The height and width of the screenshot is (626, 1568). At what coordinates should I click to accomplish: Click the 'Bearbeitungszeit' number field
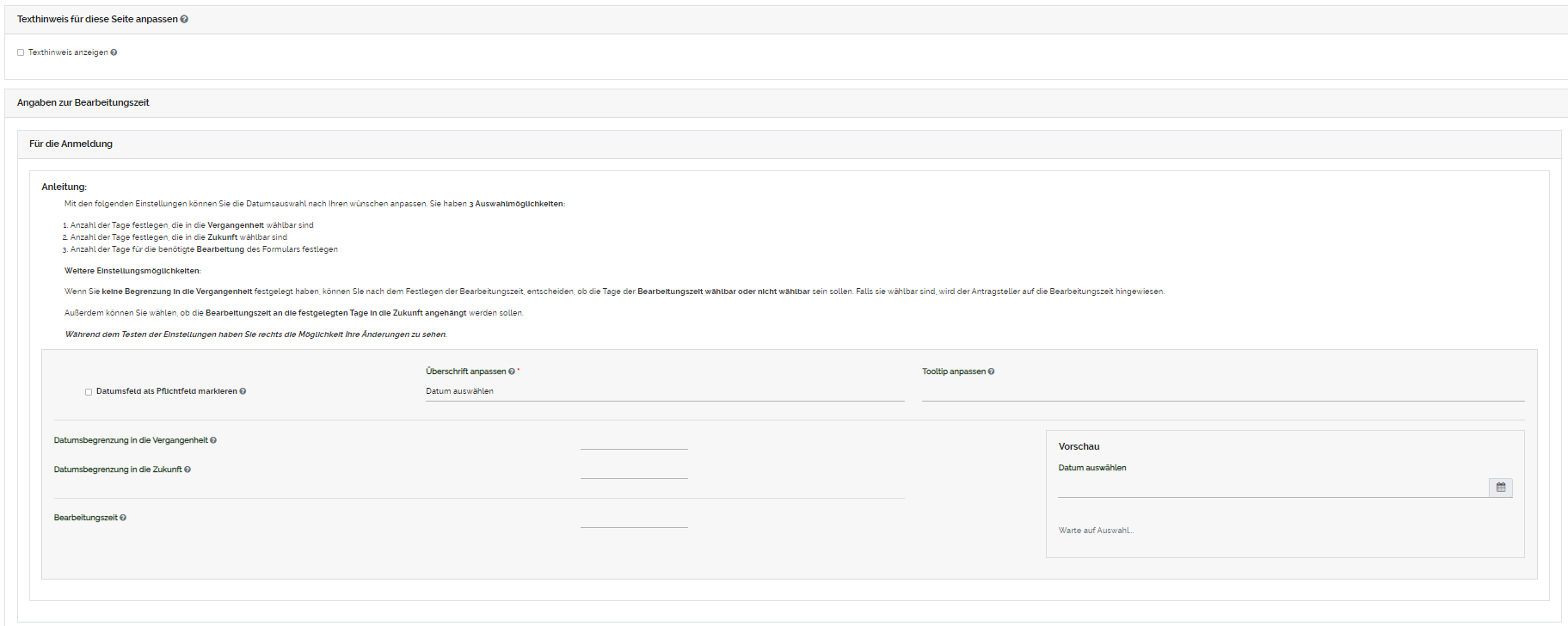tap(634, 519)
